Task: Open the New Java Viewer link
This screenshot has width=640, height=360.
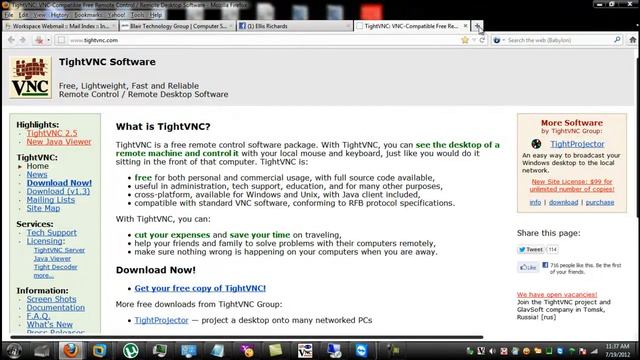Action: pos(59,142)
